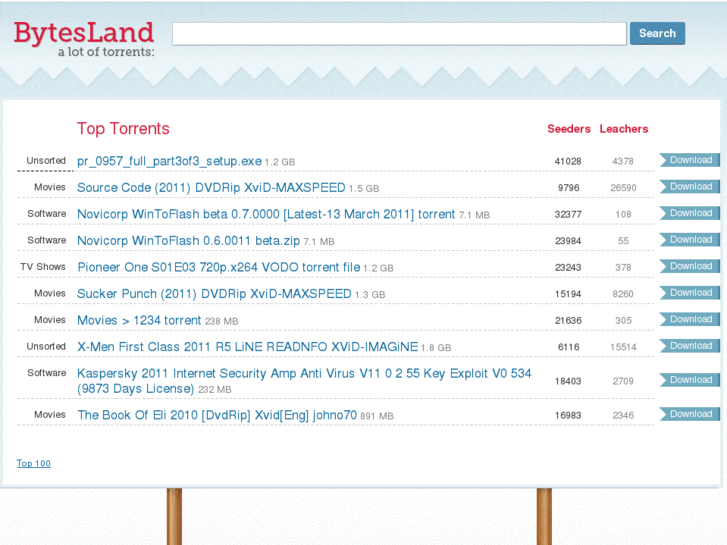This screenshot has width=727, height=545.
Task: Click leachers count 8260
Action: [623, 294]
